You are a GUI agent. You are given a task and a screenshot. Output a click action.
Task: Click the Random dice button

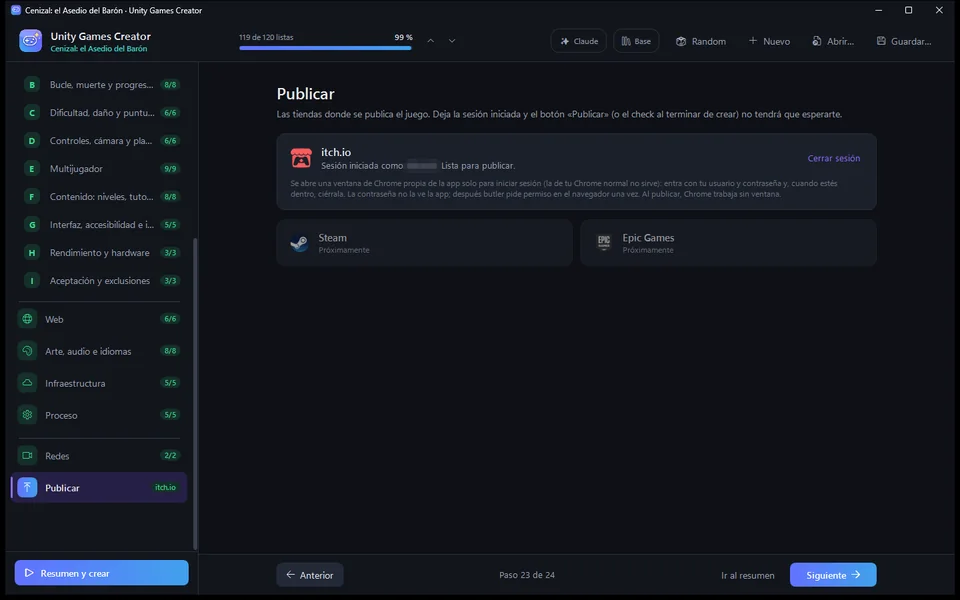click(701, 41)
